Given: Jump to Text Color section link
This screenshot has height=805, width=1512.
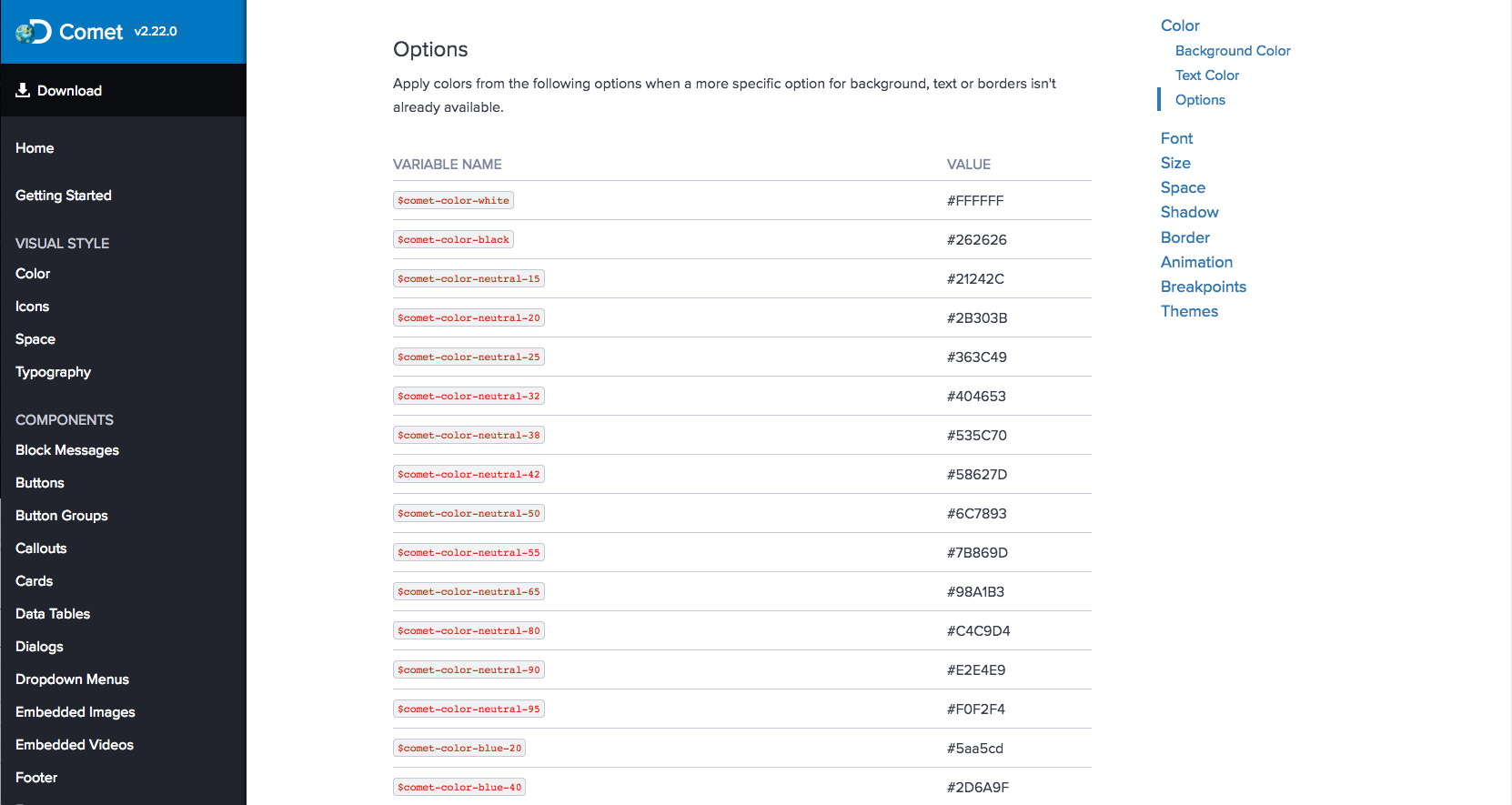Looking at the screenshot, I should [1207, 75].
